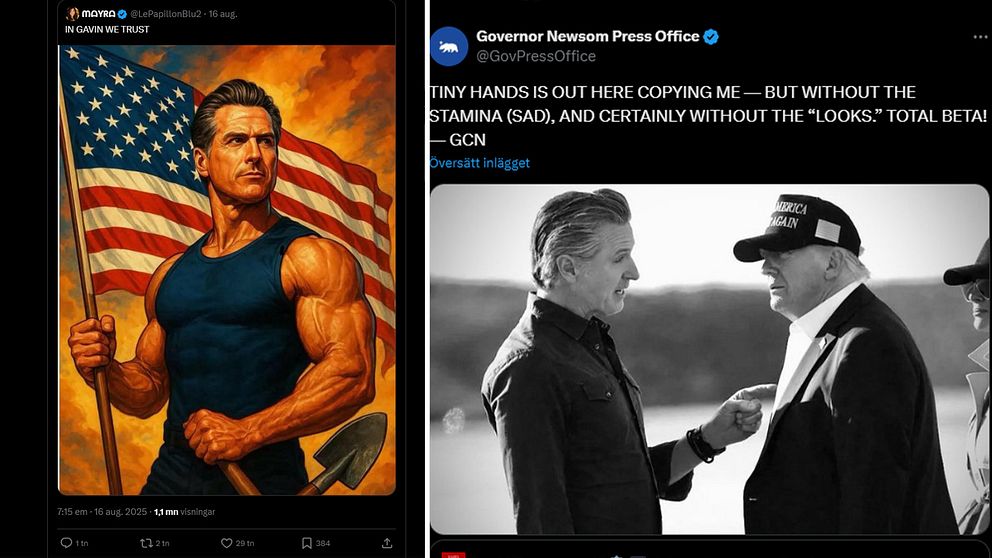992x558 pixels.
Task: Click the retweet icon showing 2 tn
Action: [x=146, y=543]
